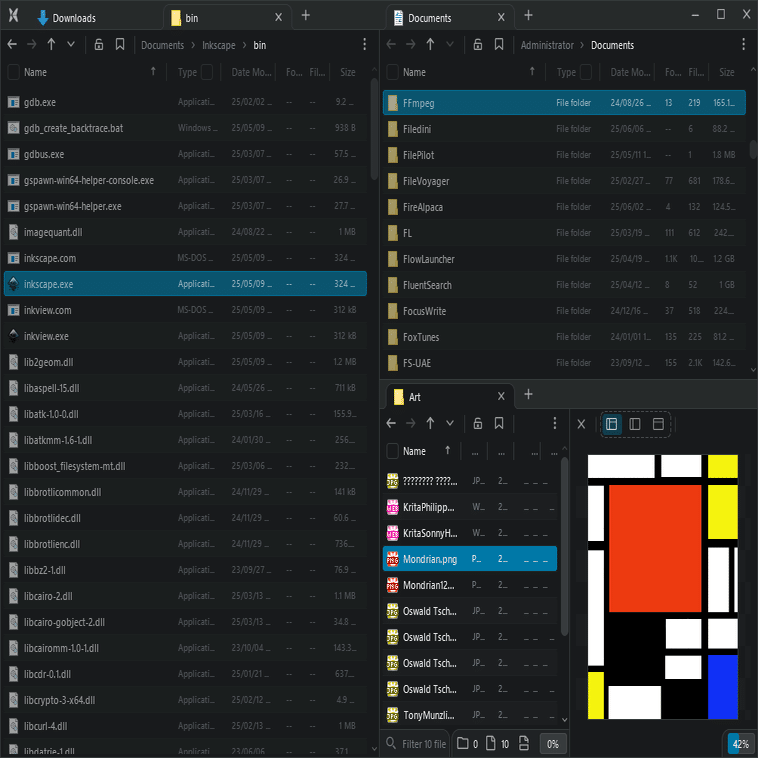Viewport: 758px width, 758px height.
Task: Bookmark the bin folder
Action: [120, 44]
